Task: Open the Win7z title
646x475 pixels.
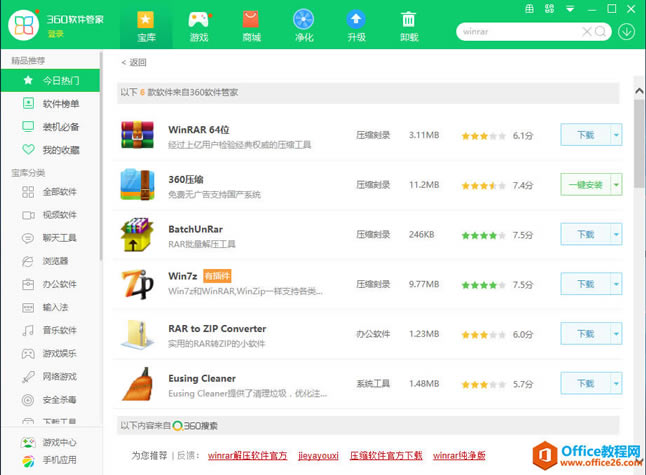Action: coord(183,276)
